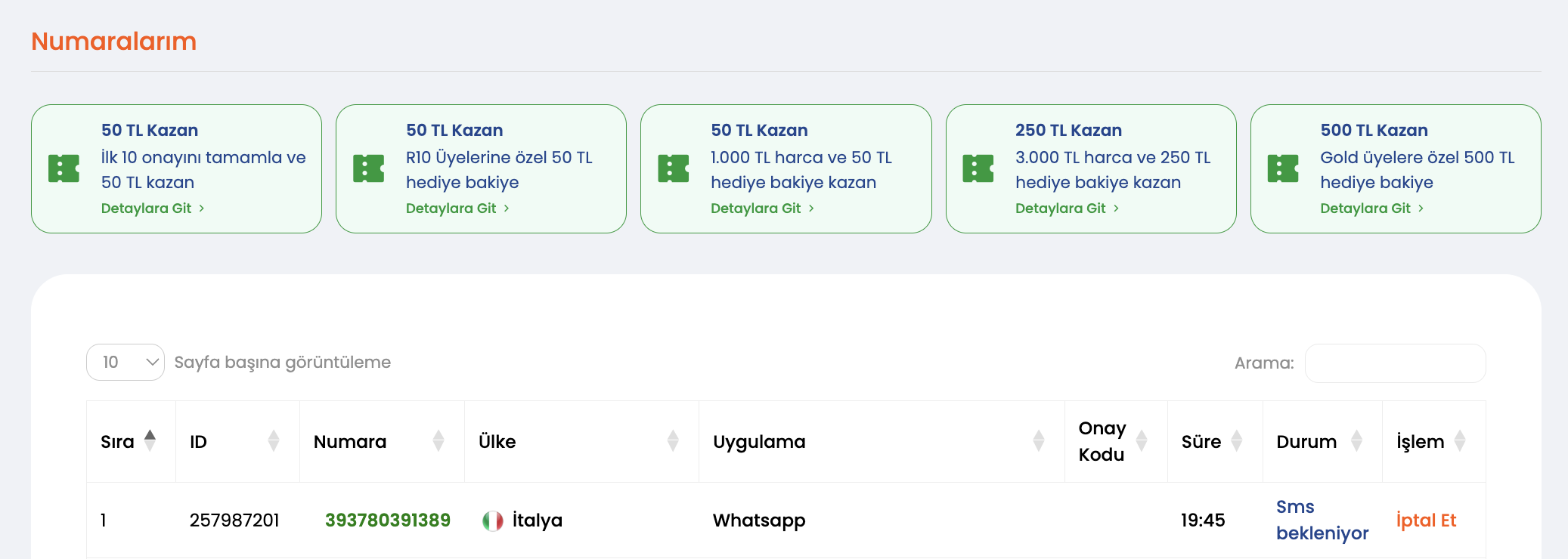This screenshot has height=559, width=1568.
Task: Click the ticket icon on first 50 TL Kazan card
Action: coord(64,168)
